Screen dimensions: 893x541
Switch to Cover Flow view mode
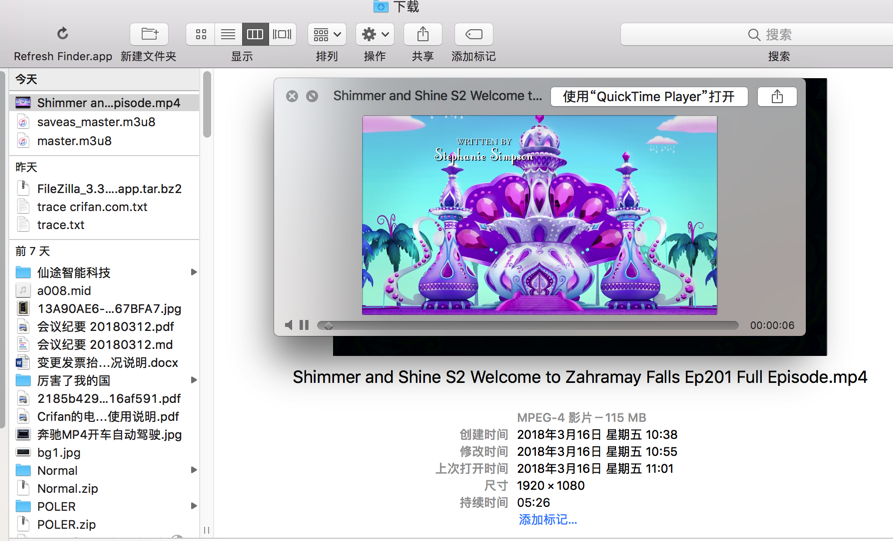(282, 34)
